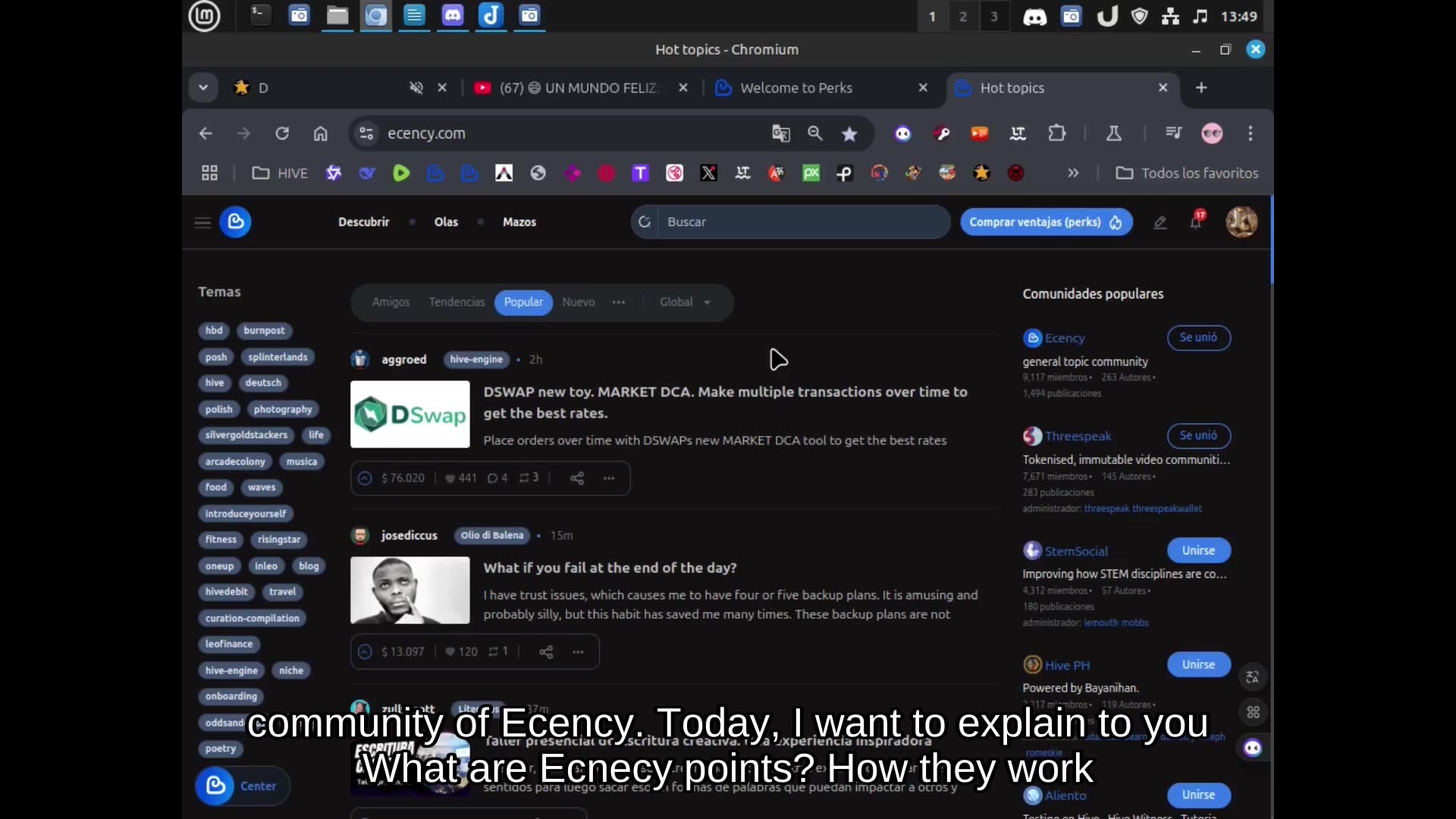
Task: Open the Olas menu item
Action: coord(446,222)
